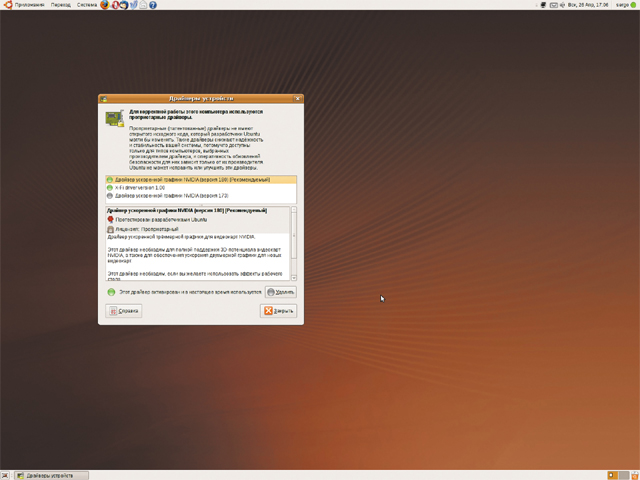Click green status light beside activated message
This screenshot has width=640, height=480.
click(x=111, y=292)
